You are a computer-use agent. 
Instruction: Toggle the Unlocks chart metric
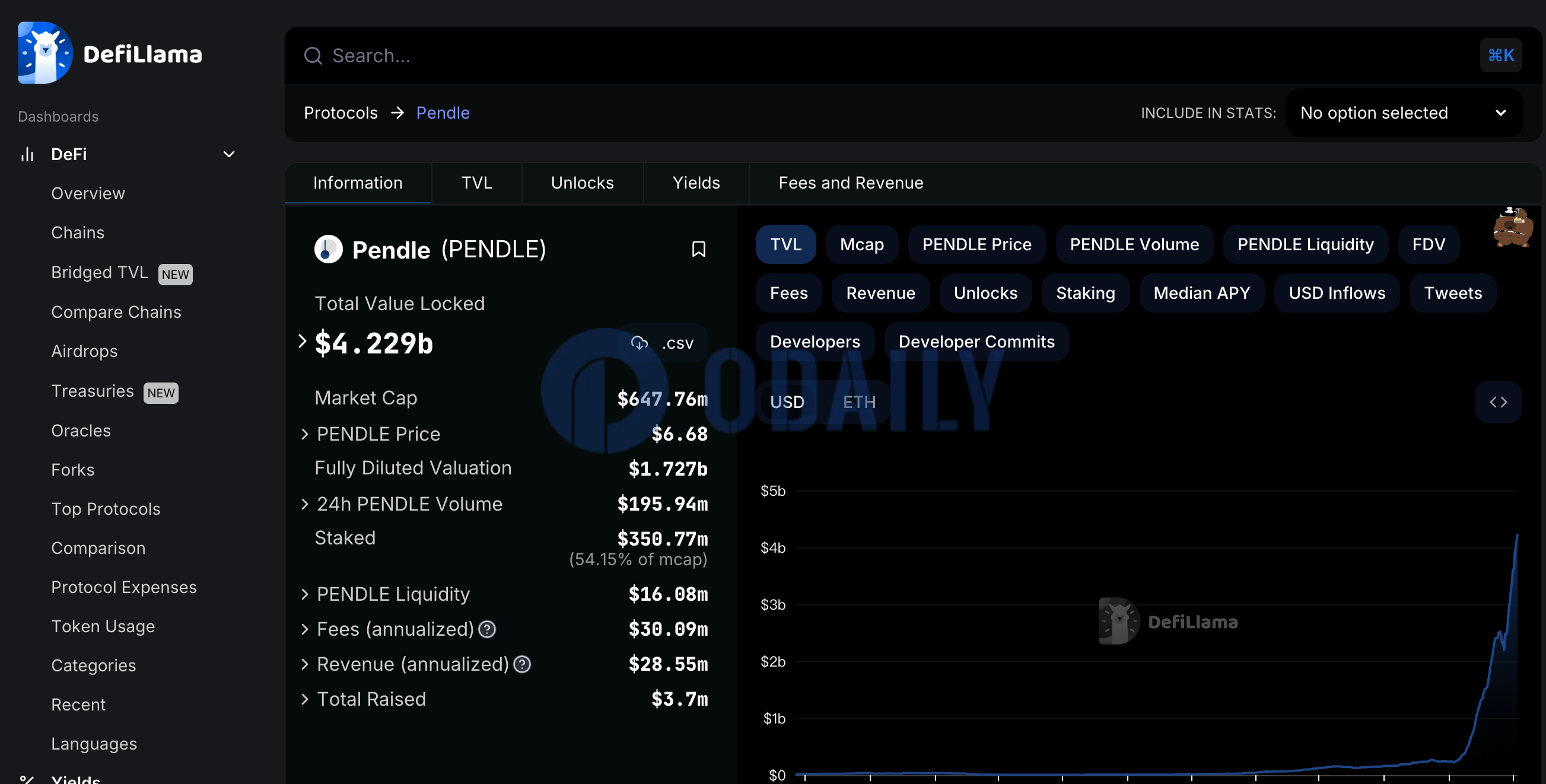pos(985,294)
